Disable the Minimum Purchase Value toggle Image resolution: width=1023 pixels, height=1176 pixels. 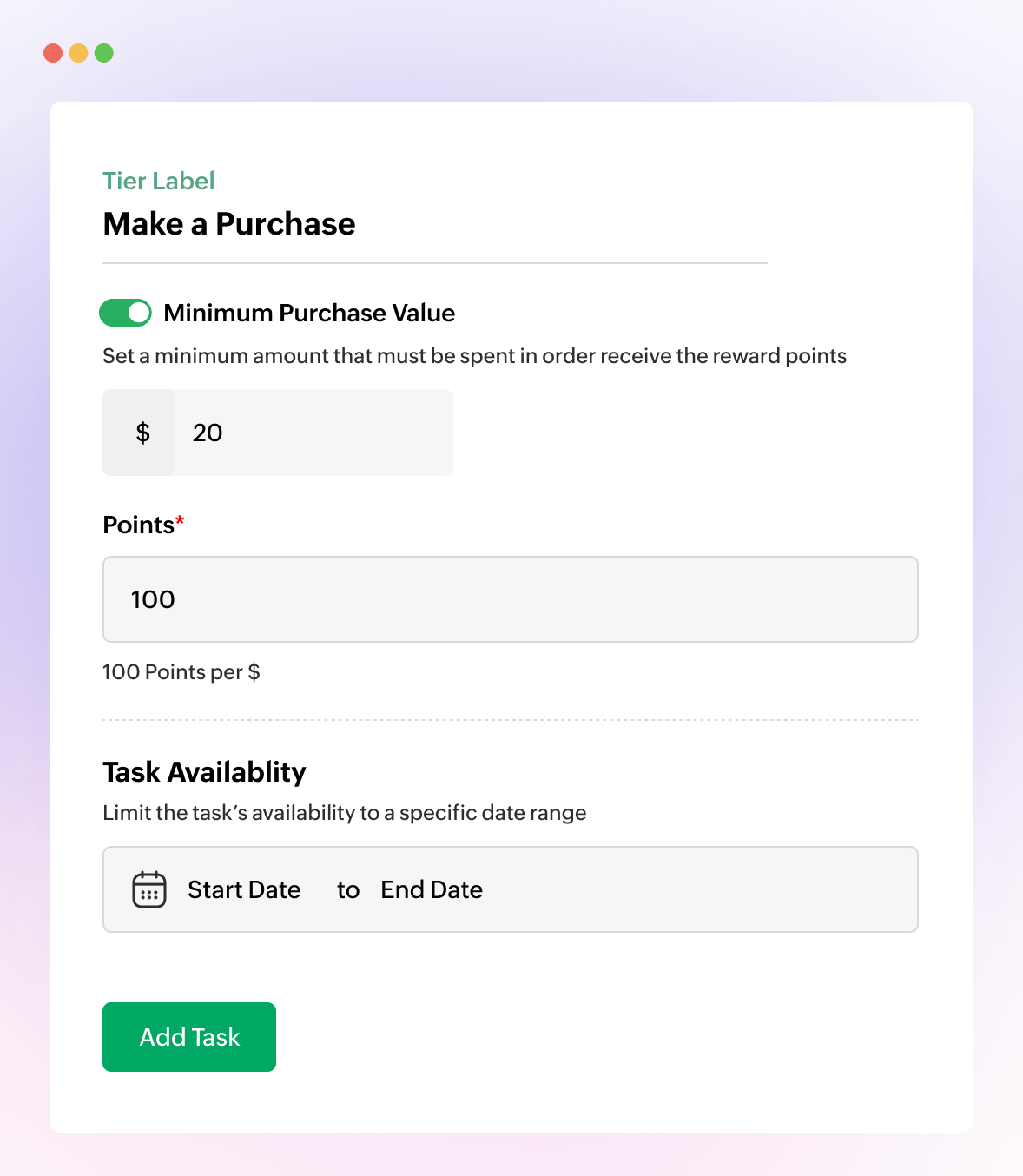point(125,313)
